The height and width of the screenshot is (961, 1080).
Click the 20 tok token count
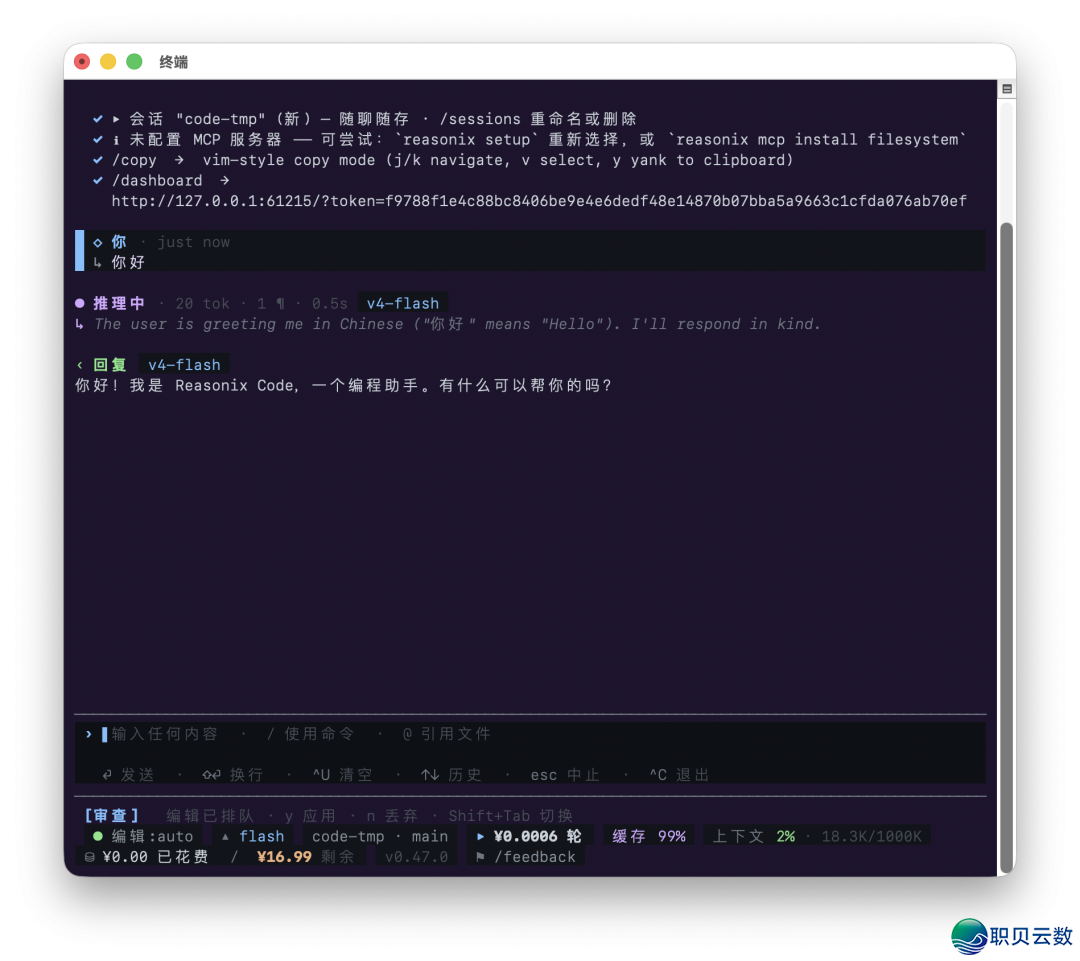[202, 303]
